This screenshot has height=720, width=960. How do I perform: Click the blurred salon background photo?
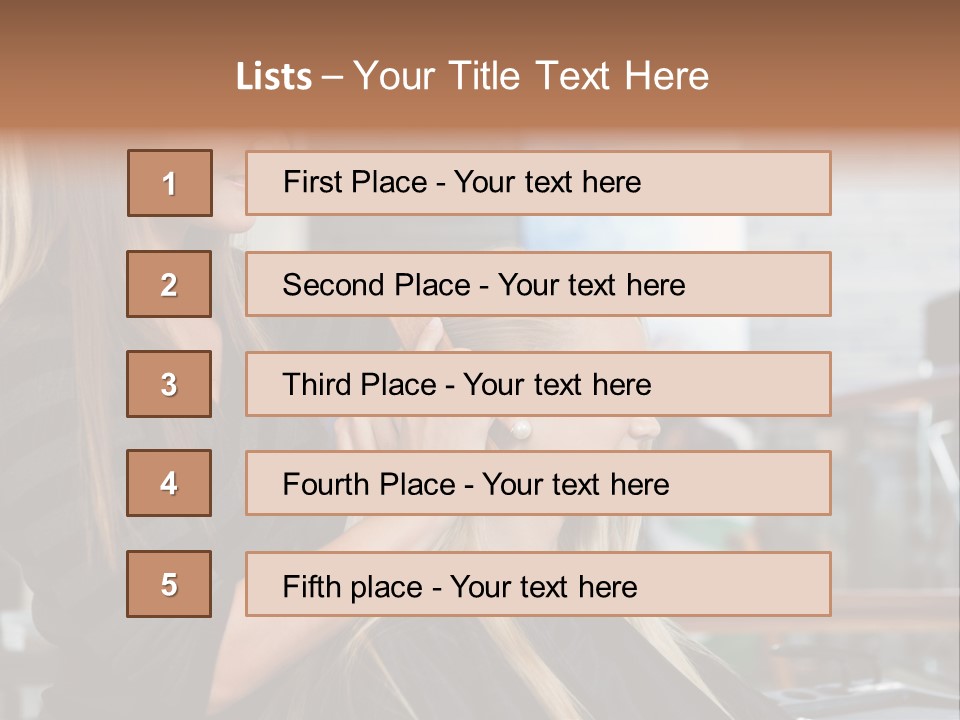point(890,400)
